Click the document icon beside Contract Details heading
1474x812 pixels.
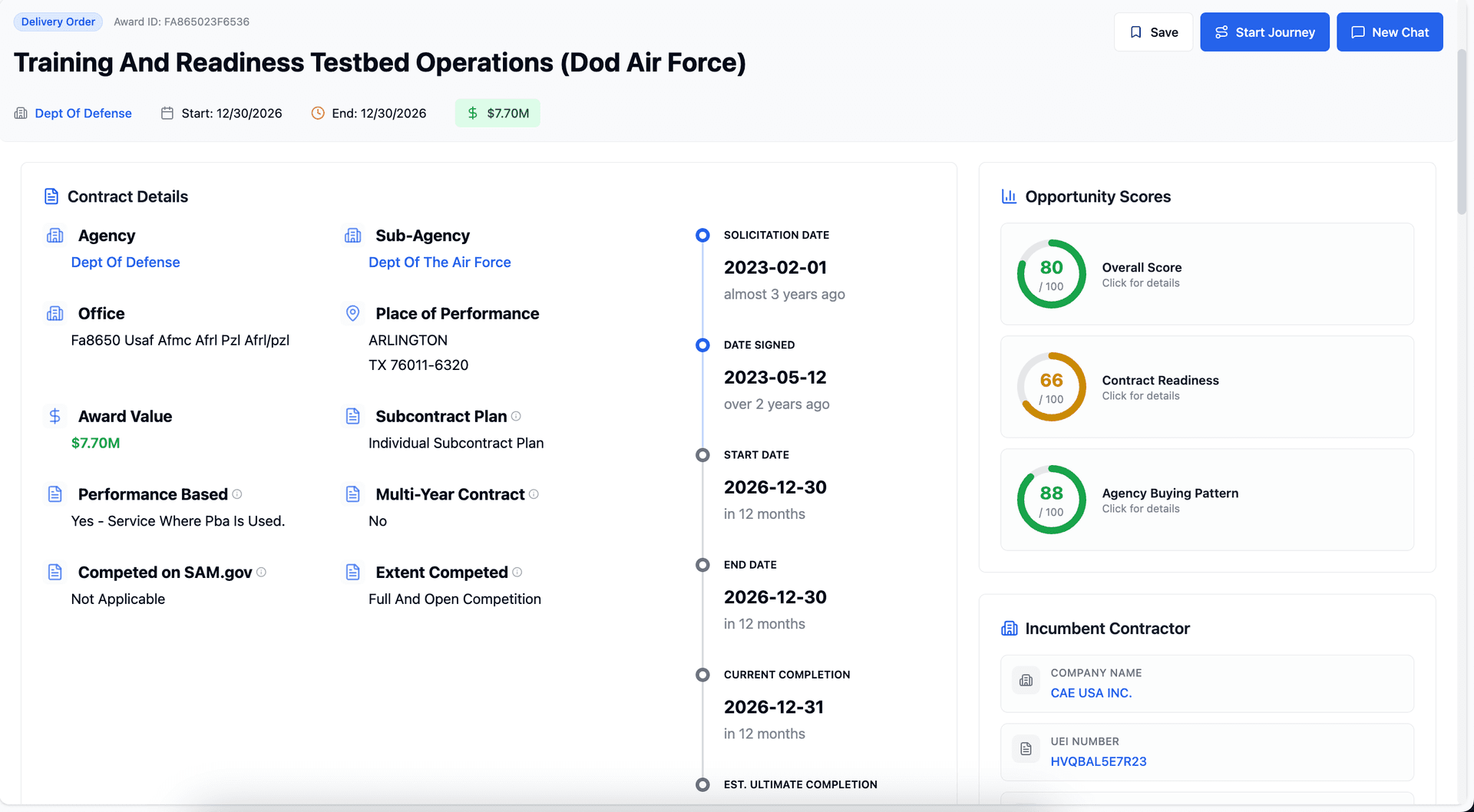[51, 196]
